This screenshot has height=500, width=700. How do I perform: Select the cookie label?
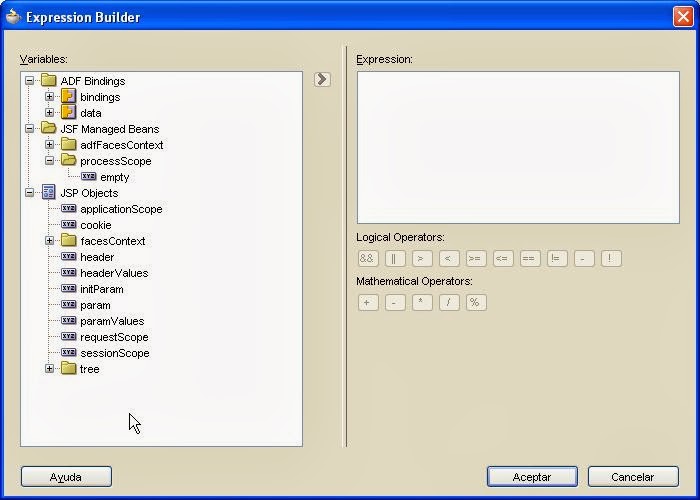click(96, 225)
